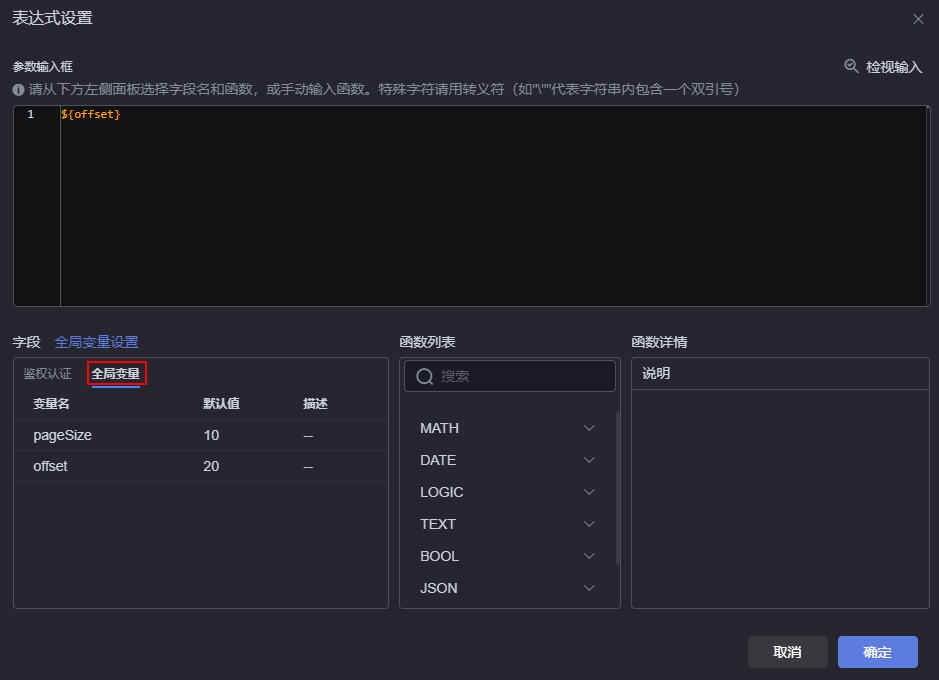Click the description '--' for offset
Viewport: 939px width, 680px height.
click(x=308, y=467)
